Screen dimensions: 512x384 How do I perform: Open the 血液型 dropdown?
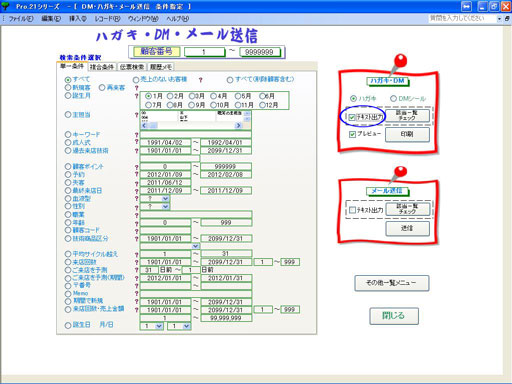[166, 199]
